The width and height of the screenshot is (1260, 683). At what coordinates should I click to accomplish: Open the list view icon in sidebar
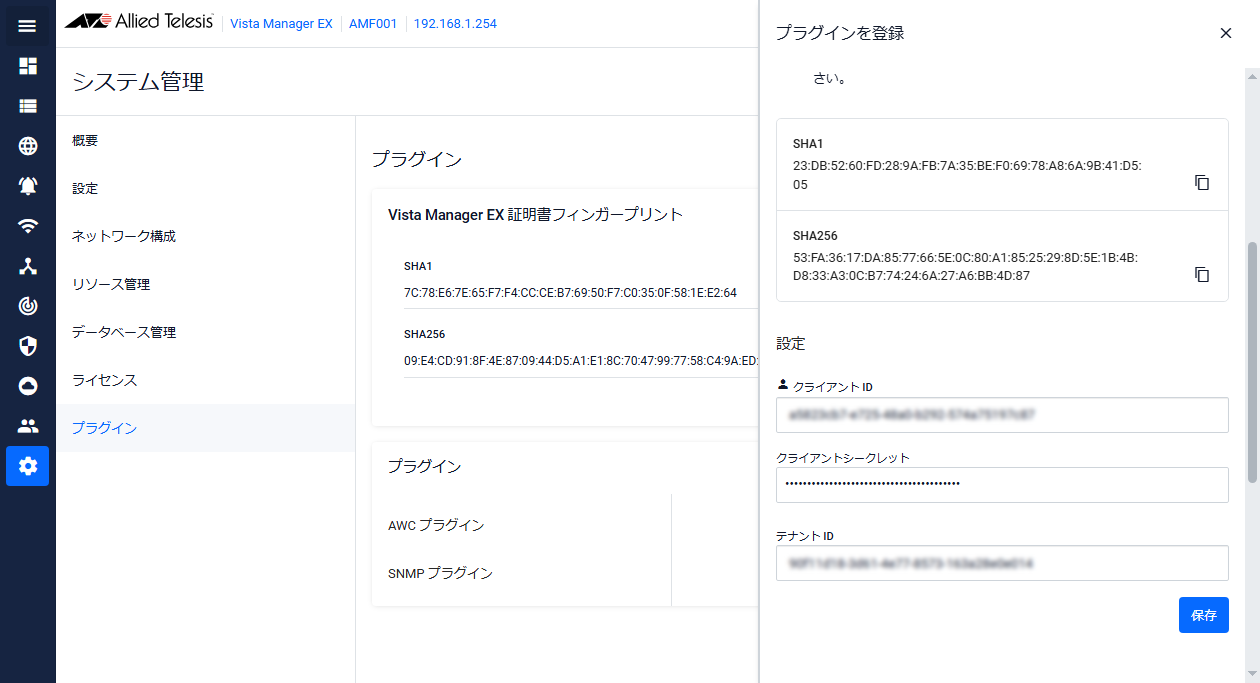(28, 106)
